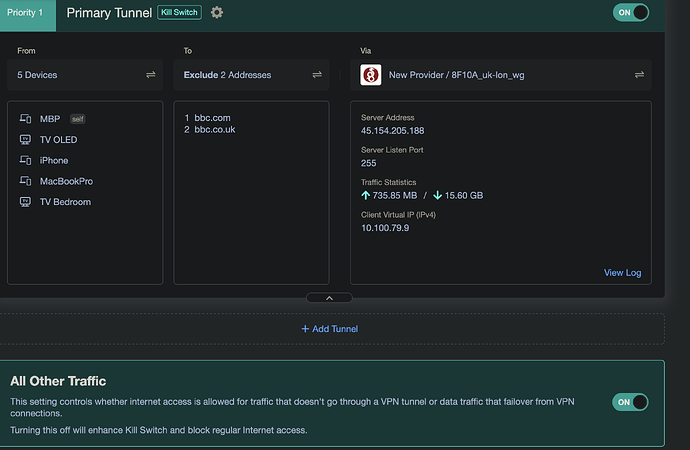The width and height of the screenshot is (690, 450).
Task: Open the 5 Devices selector
Action: (x=85, y=75)
